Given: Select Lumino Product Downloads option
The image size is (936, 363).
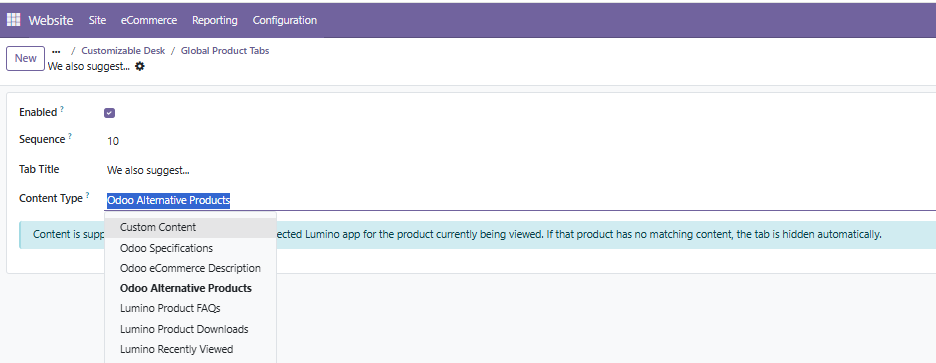Looking at the screenshot, I should click(190, 329).
